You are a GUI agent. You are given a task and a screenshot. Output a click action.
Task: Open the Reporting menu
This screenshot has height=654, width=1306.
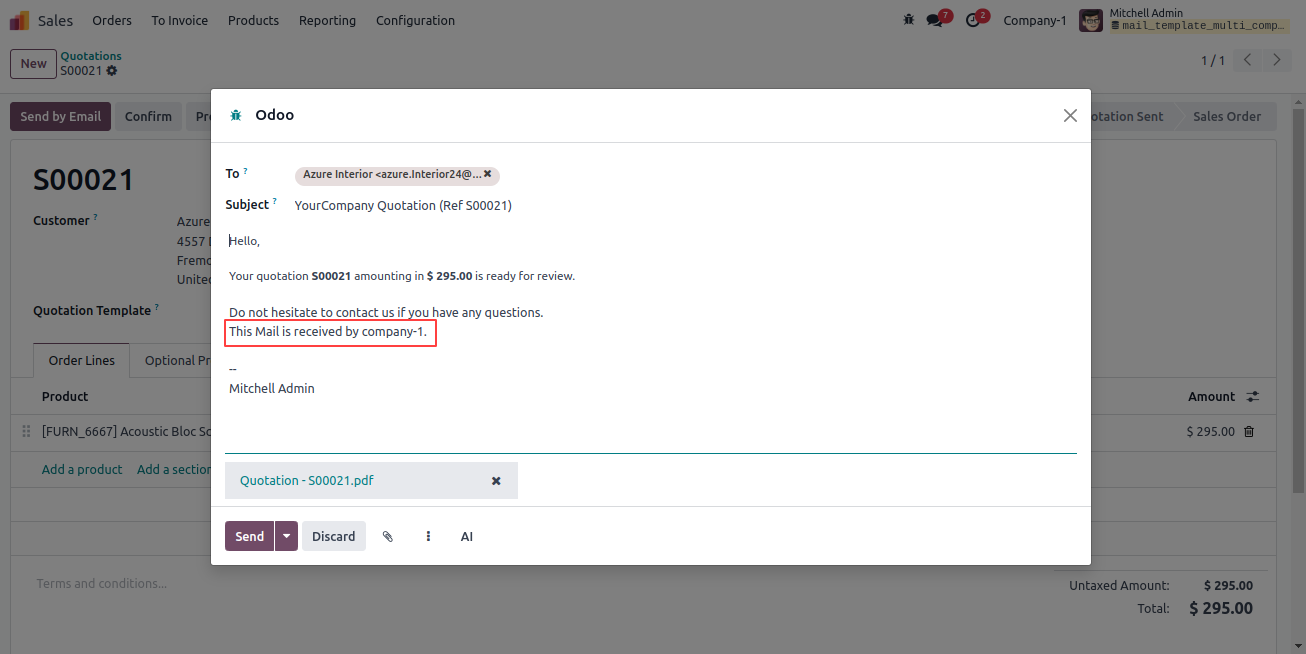click(327, 20)
